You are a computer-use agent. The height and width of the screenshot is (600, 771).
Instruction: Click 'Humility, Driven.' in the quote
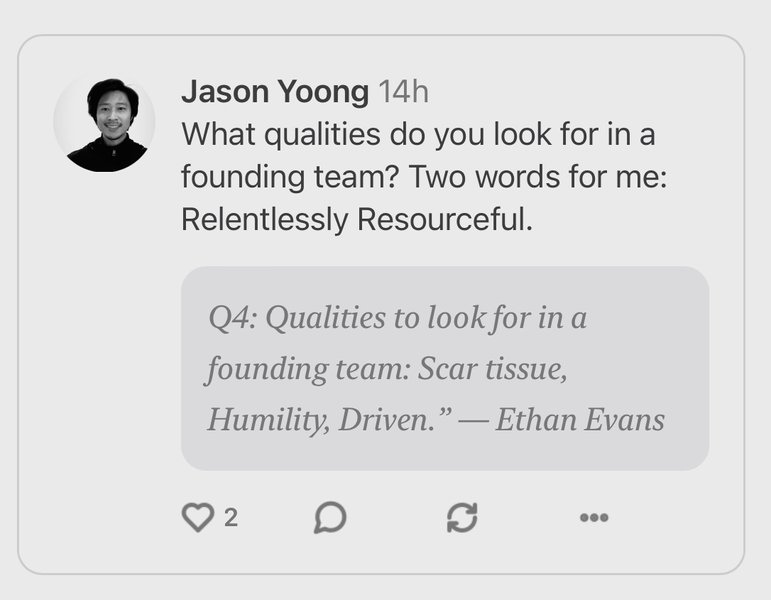pyautogui.click(x=330, y=419)
